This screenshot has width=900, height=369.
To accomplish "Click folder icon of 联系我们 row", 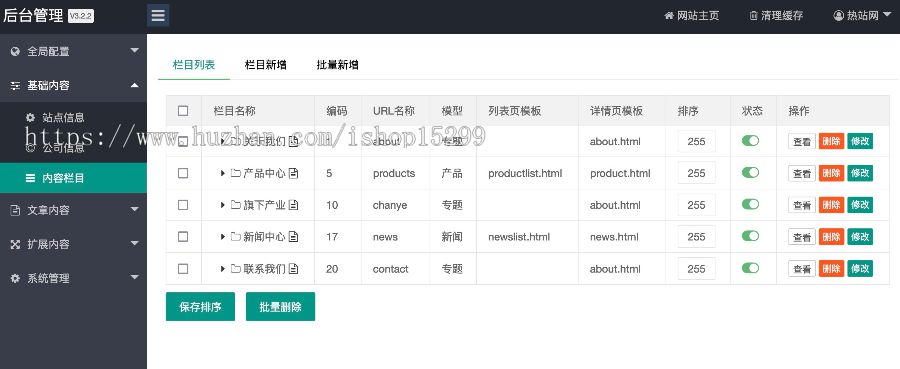I will (x=236, y=269).
